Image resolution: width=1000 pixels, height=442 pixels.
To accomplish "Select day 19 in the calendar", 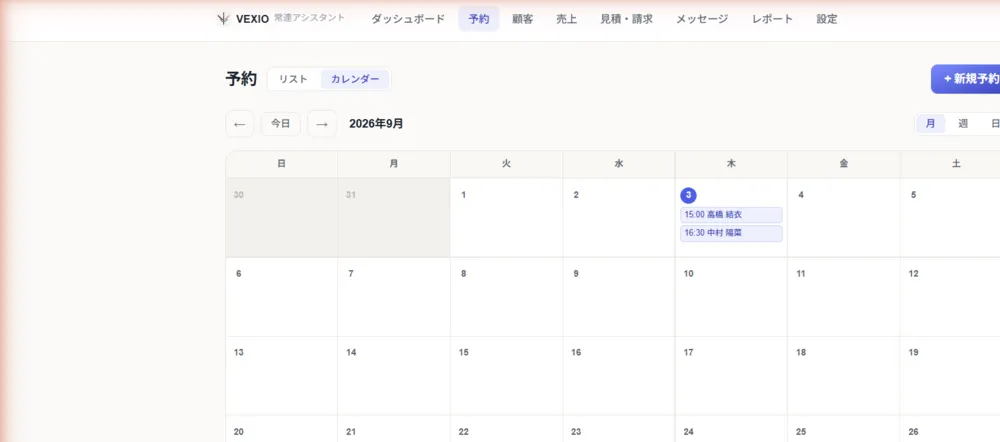I will click(x=950, y=376).
